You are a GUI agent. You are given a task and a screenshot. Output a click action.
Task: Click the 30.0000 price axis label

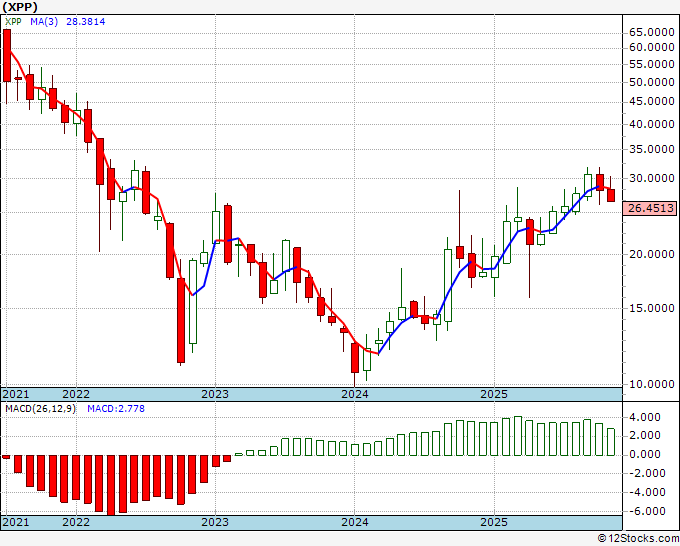tap(651, 178)
